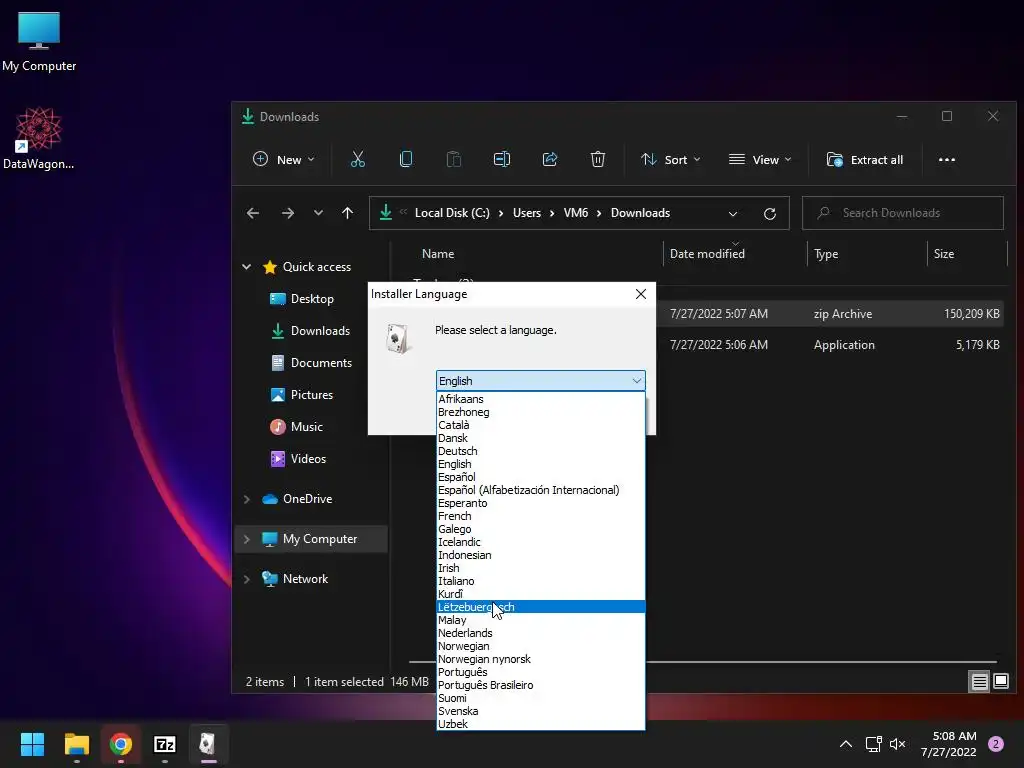Sort by Type column header

[x=825, y=254]
